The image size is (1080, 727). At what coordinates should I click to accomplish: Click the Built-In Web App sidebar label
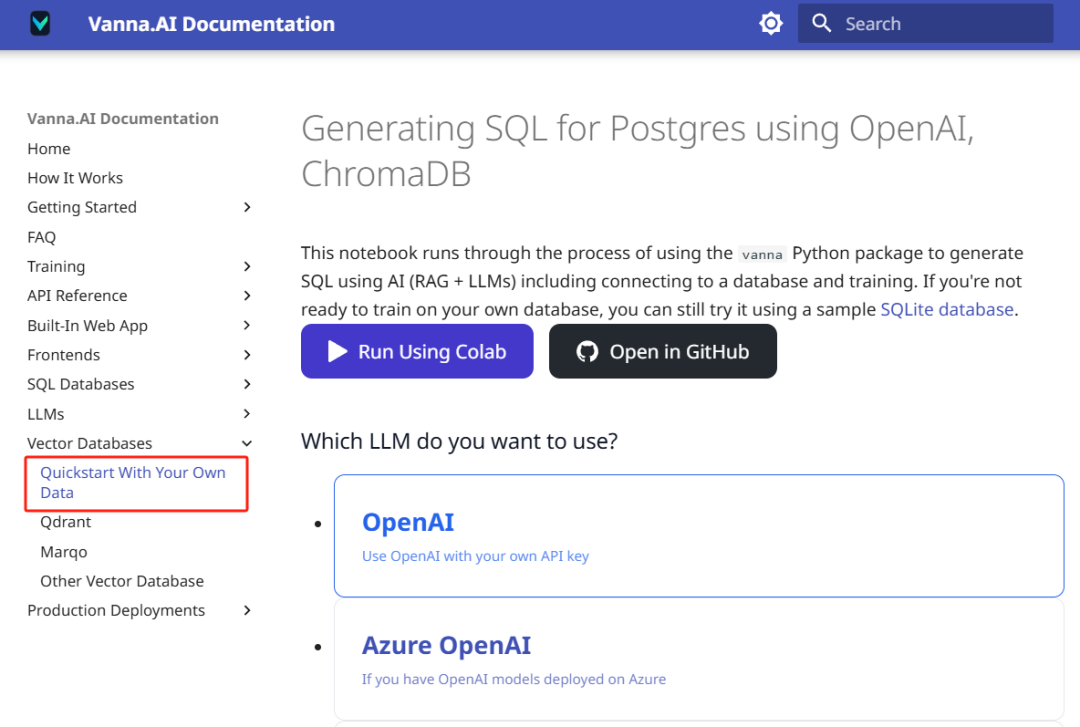(x=87, y=325)
